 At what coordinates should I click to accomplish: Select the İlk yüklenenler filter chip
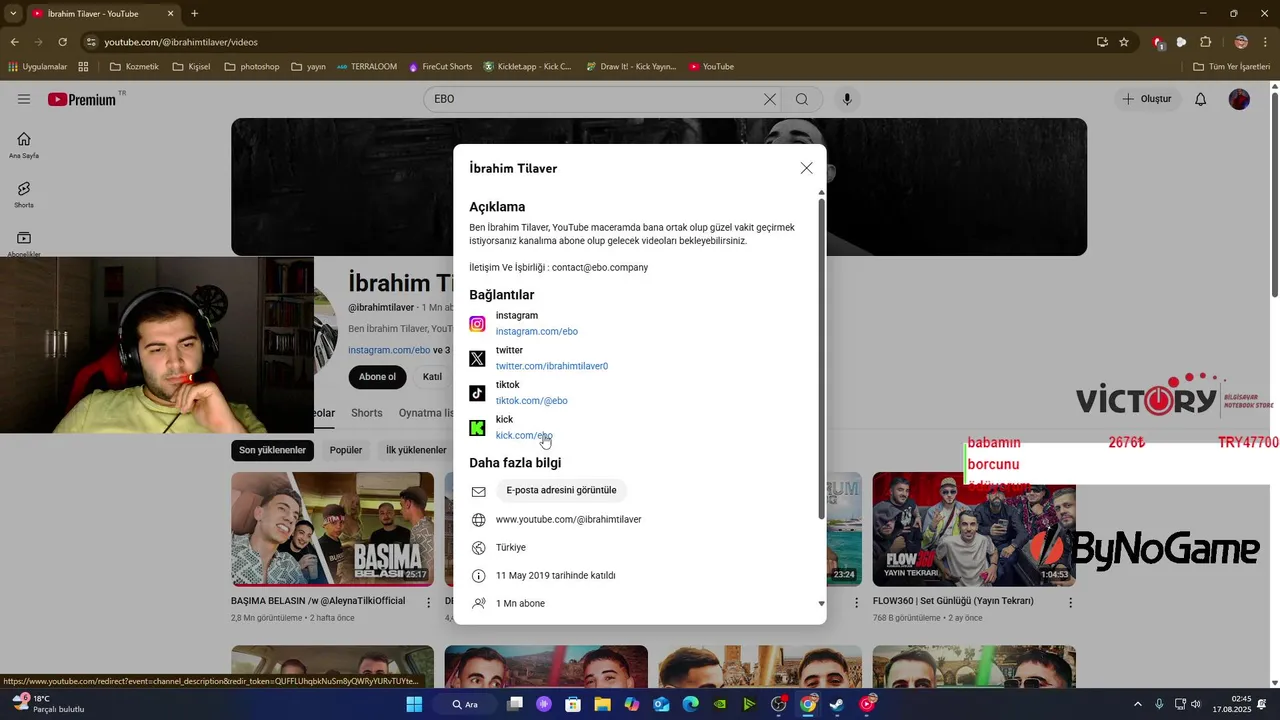(416, 450)
